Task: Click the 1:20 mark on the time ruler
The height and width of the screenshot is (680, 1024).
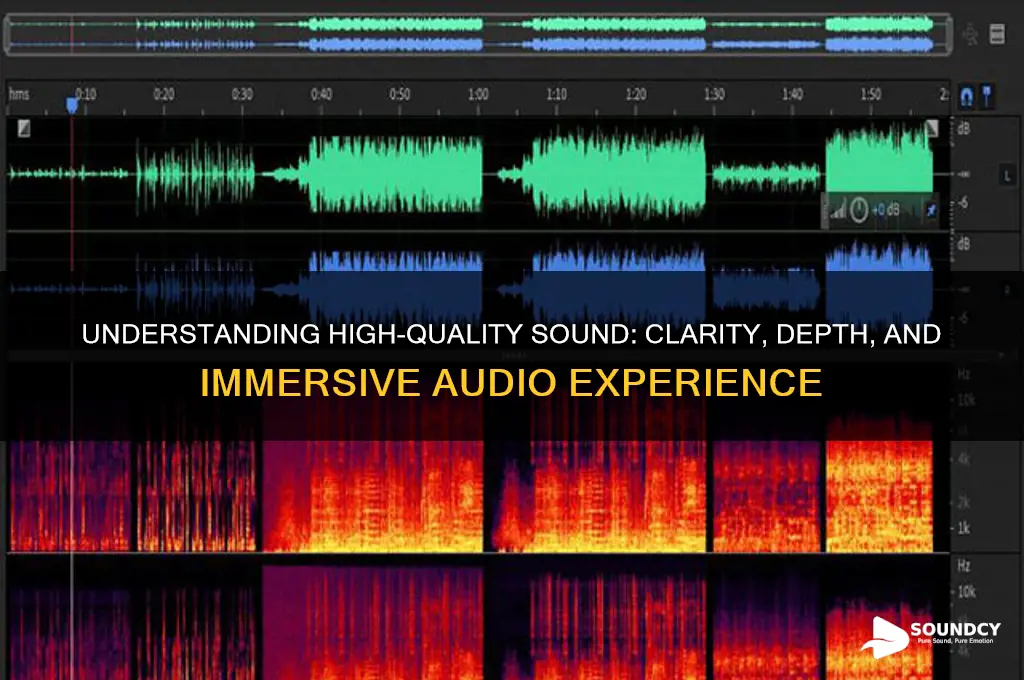Action: coord(635,94)
